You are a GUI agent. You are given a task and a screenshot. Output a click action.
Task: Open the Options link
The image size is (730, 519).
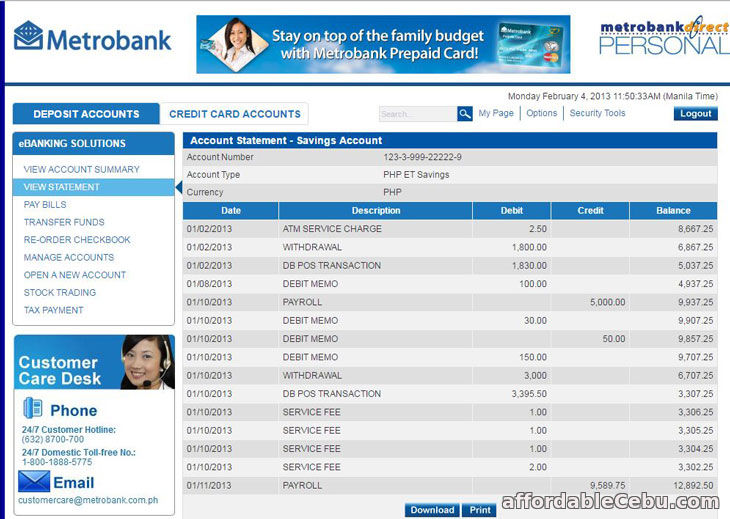point(541,113)
